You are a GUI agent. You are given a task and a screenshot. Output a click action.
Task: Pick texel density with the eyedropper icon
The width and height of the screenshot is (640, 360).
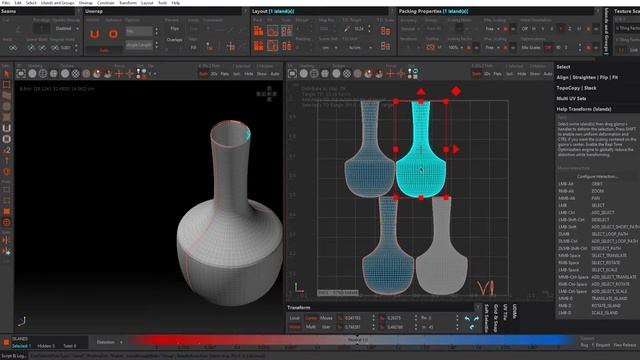click(347, 29)
